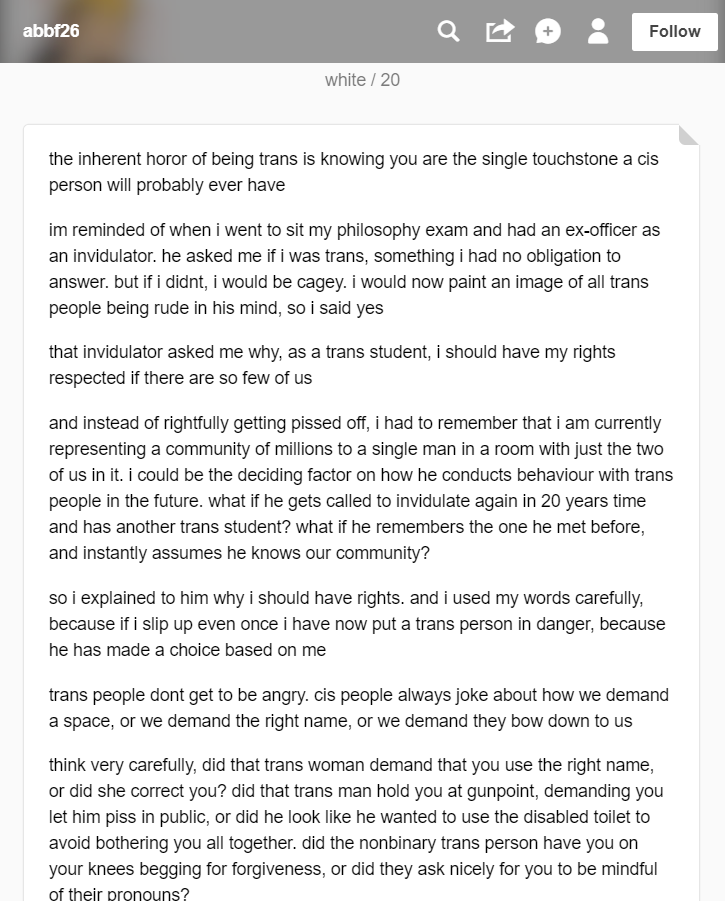Click the paragraph starting 'that invidulator asked me why'

tap(332, 365)
